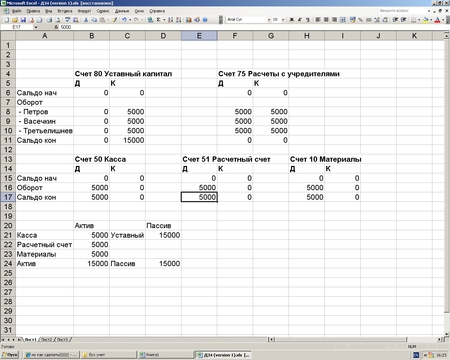
Task: Open the Chart Wizard icon
Action: click(189, 20)
